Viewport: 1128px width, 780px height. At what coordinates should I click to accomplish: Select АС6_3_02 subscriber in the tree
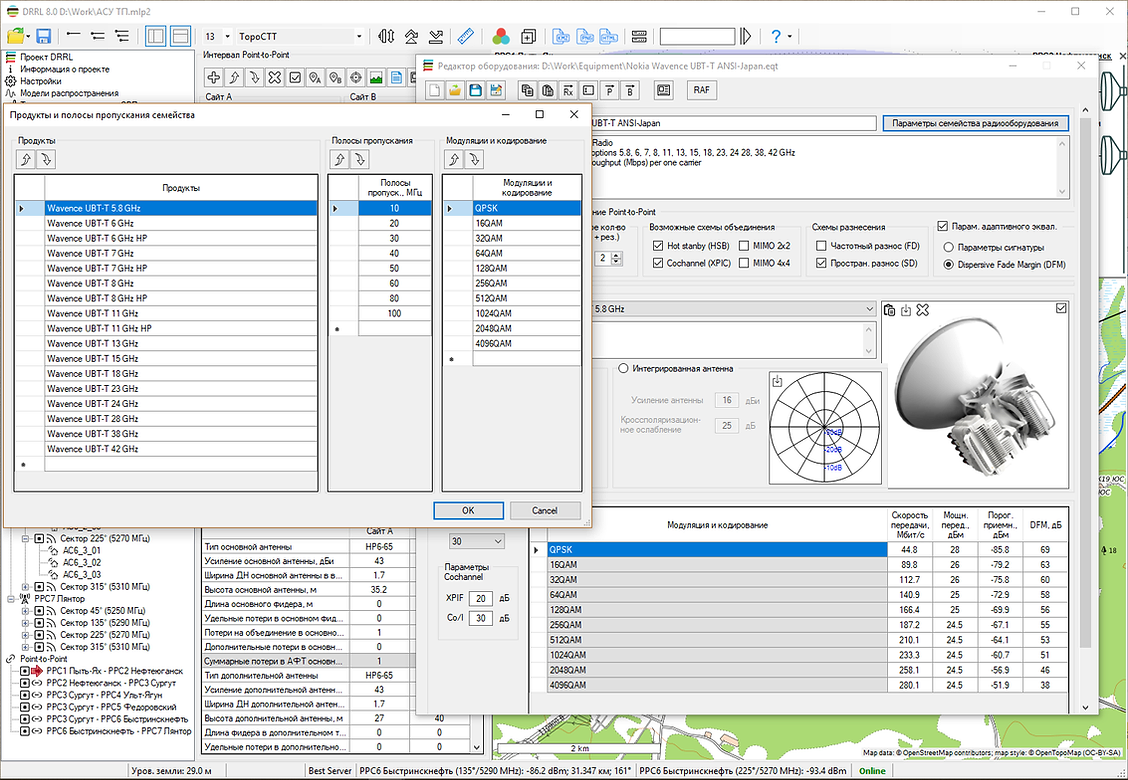(81, 563)
